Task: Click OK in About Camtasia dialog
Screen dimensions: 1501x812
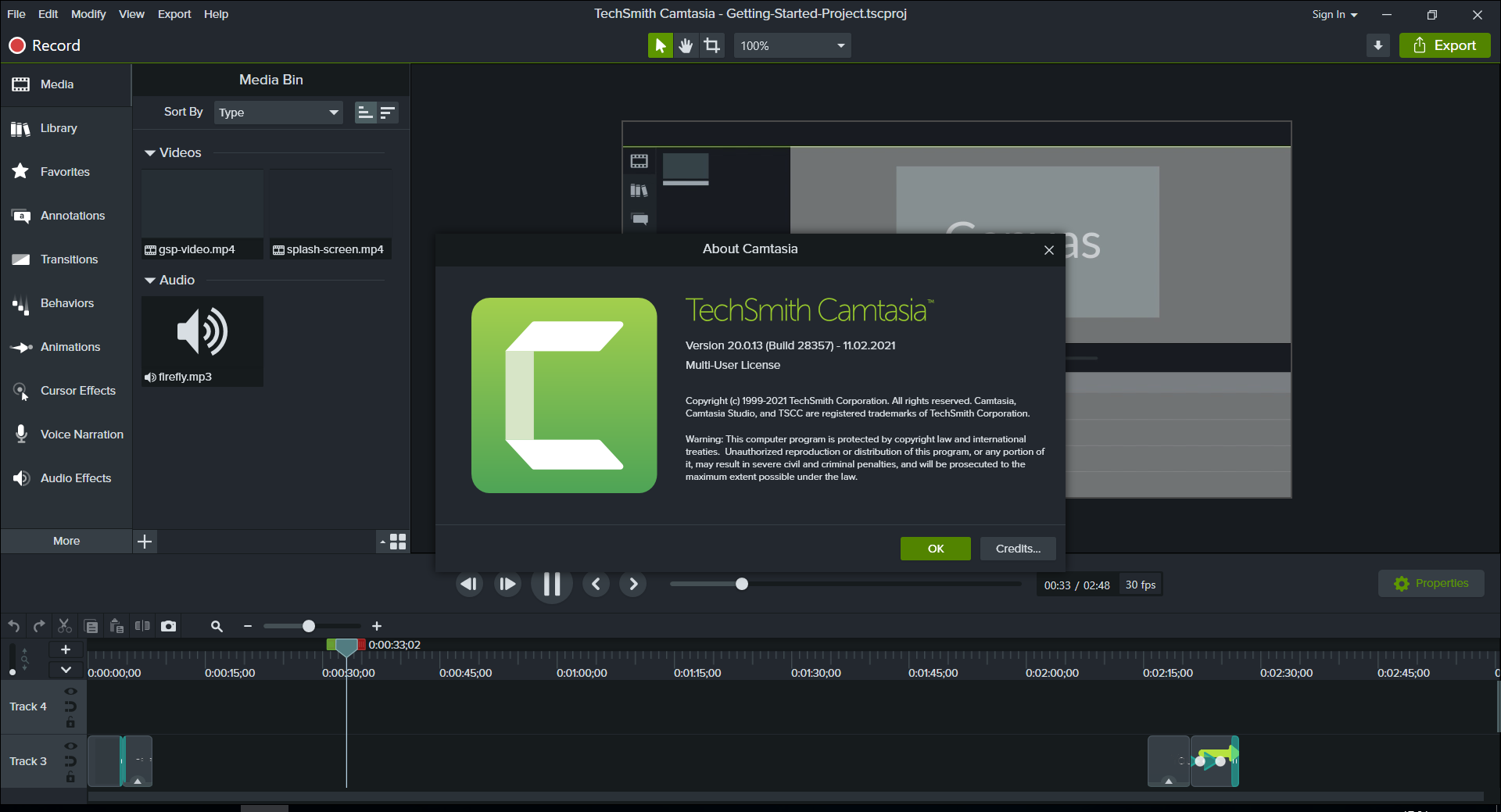Action: (936, 549)
